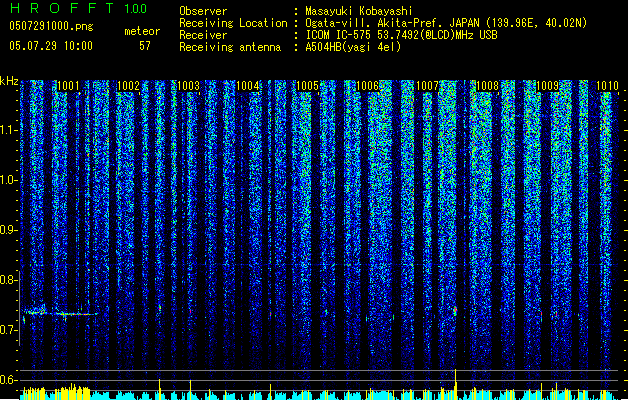Click time marker 1001

coord(68,85)
